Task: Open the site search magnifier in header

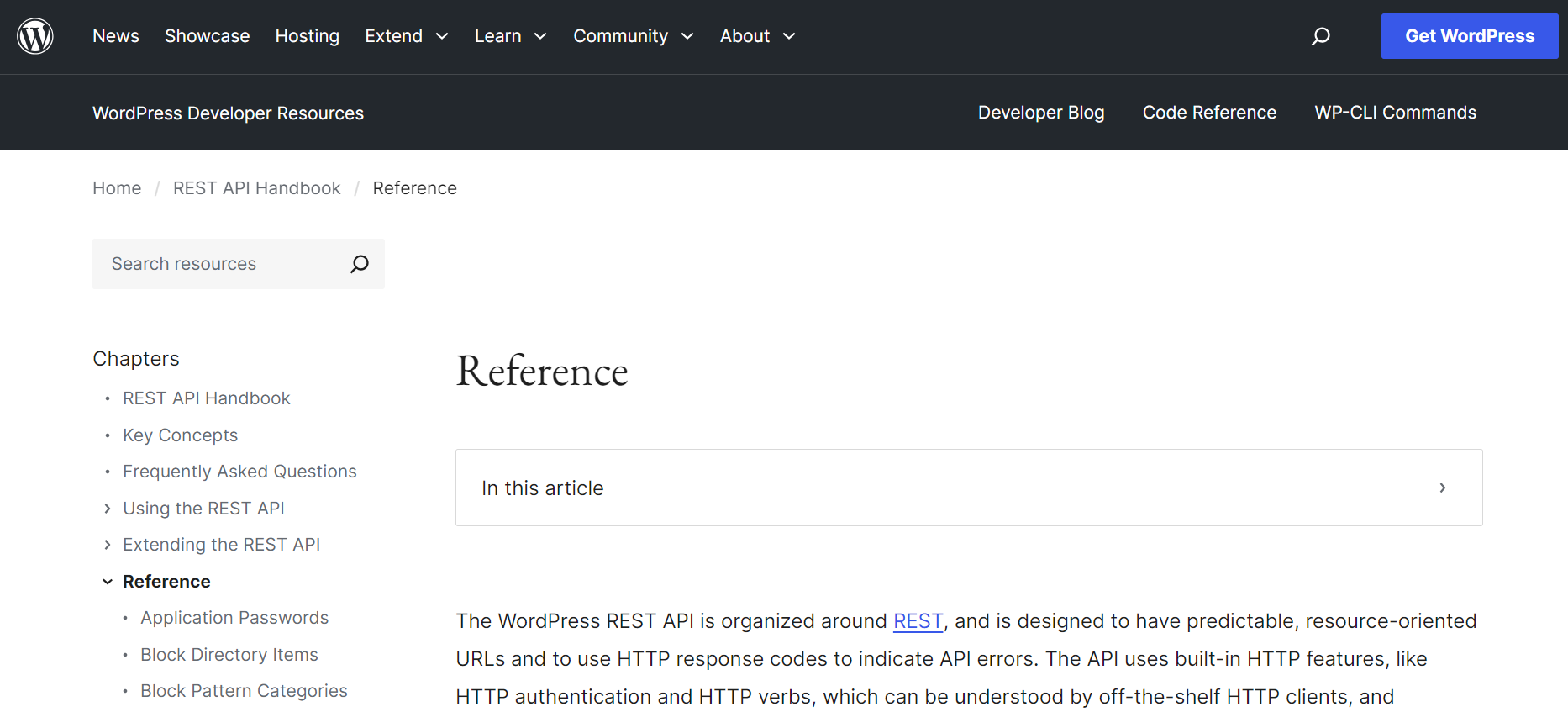Action: click(1320, 36)
